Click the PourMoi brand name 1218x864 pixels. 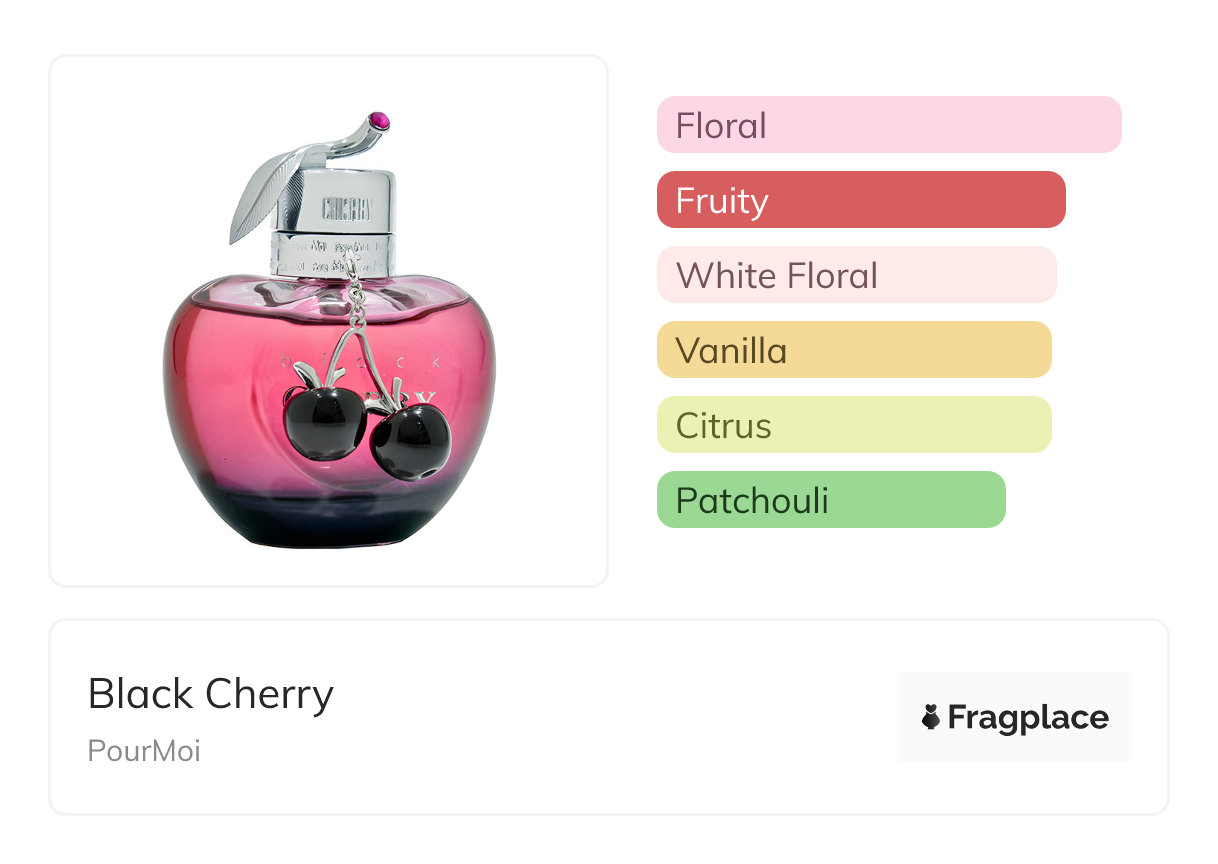pyautogui.click(x=144, y=751)
